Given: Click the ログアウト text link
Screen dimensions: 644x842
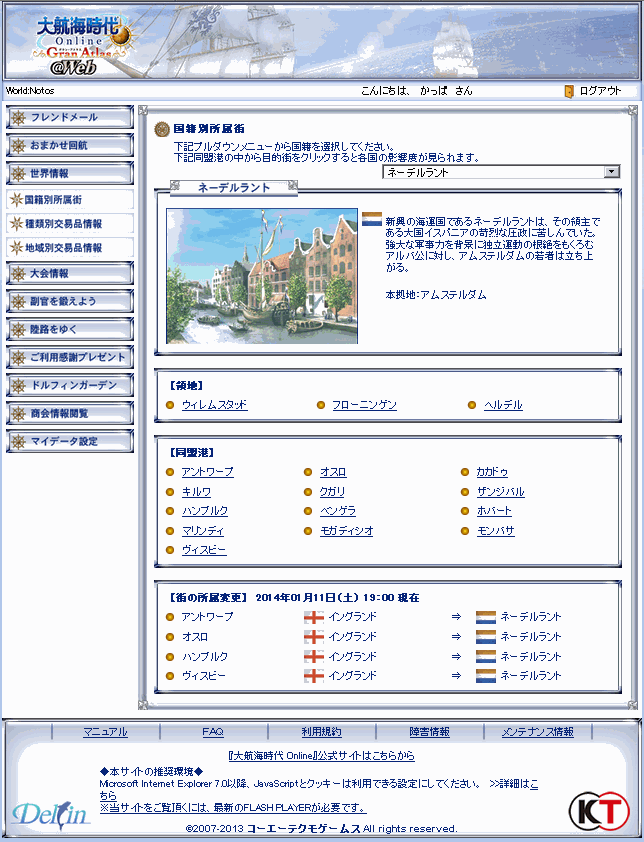Looking at the screenshot, I should tap(600, 91).
